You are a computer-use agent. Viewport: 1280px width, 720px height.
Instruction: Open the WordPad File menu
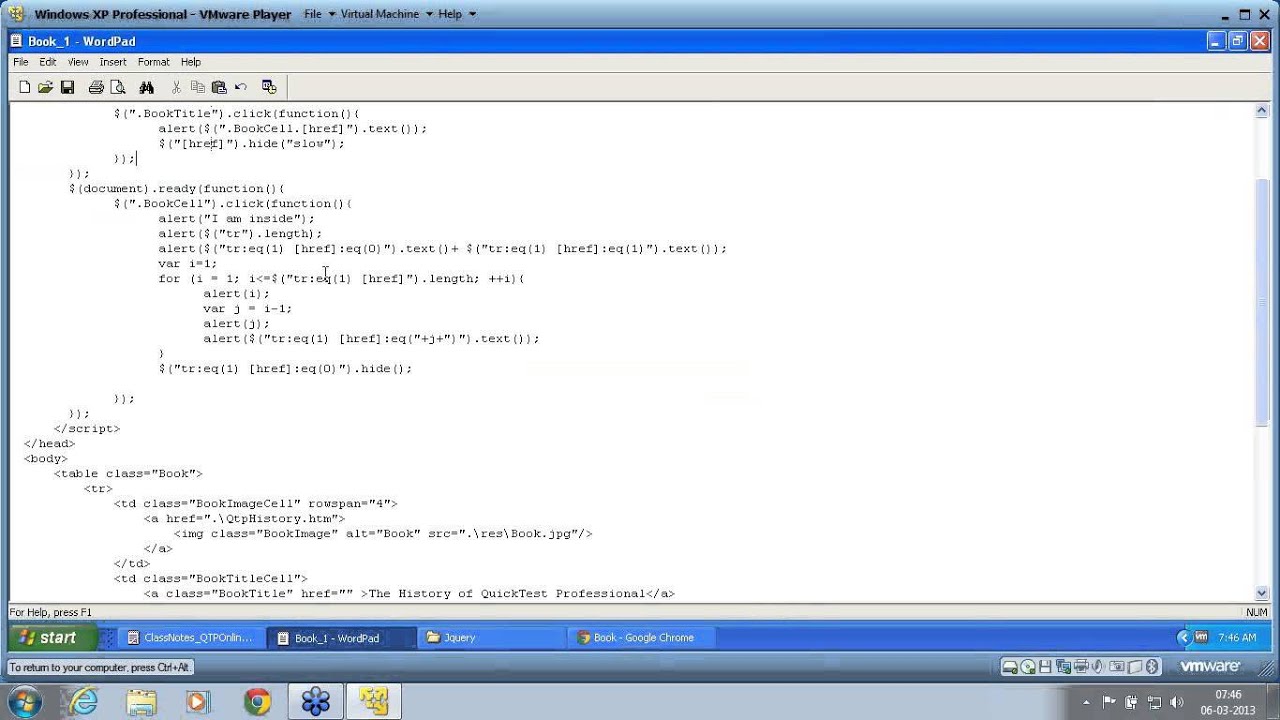[x=21, y=62]
